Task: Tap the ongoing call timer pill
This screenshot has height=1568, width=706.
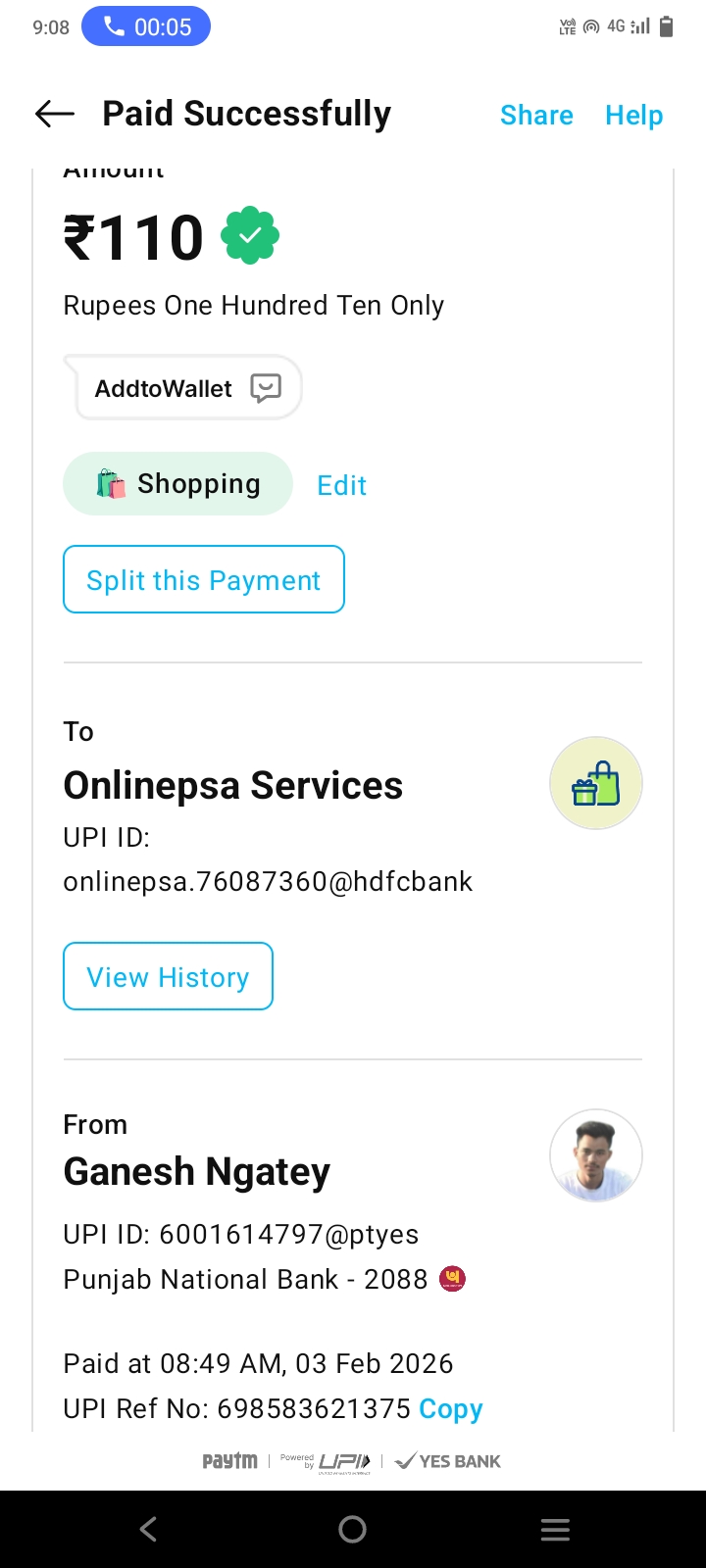Action: (146, 26)
